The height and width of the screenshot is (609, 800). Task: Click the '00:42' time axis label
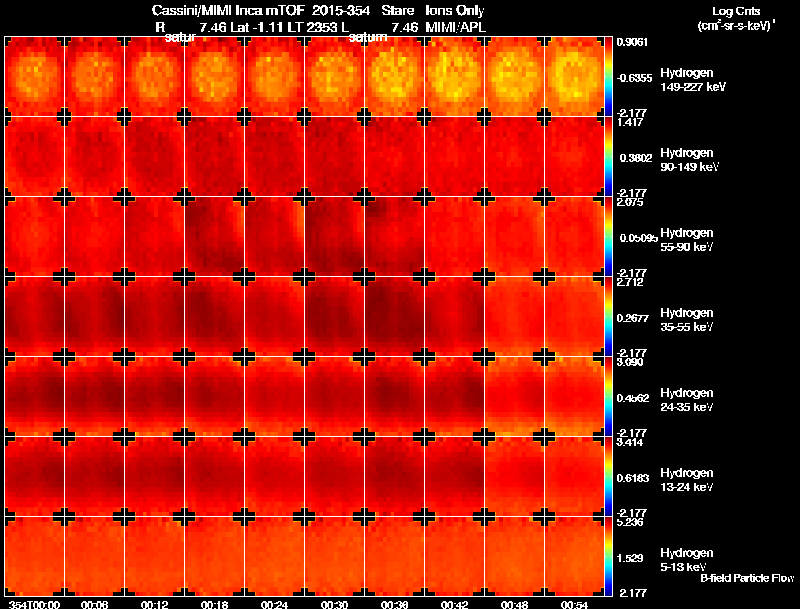coord(454,605)
